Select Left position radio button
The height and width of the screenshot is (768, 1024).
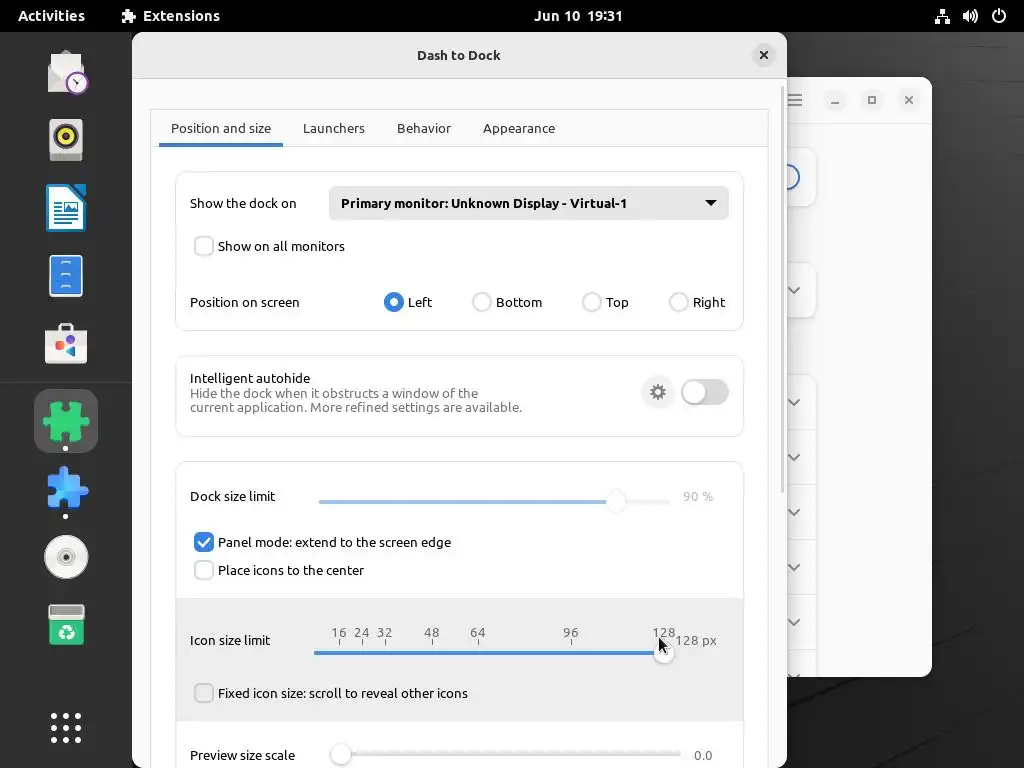click(394, 302)
